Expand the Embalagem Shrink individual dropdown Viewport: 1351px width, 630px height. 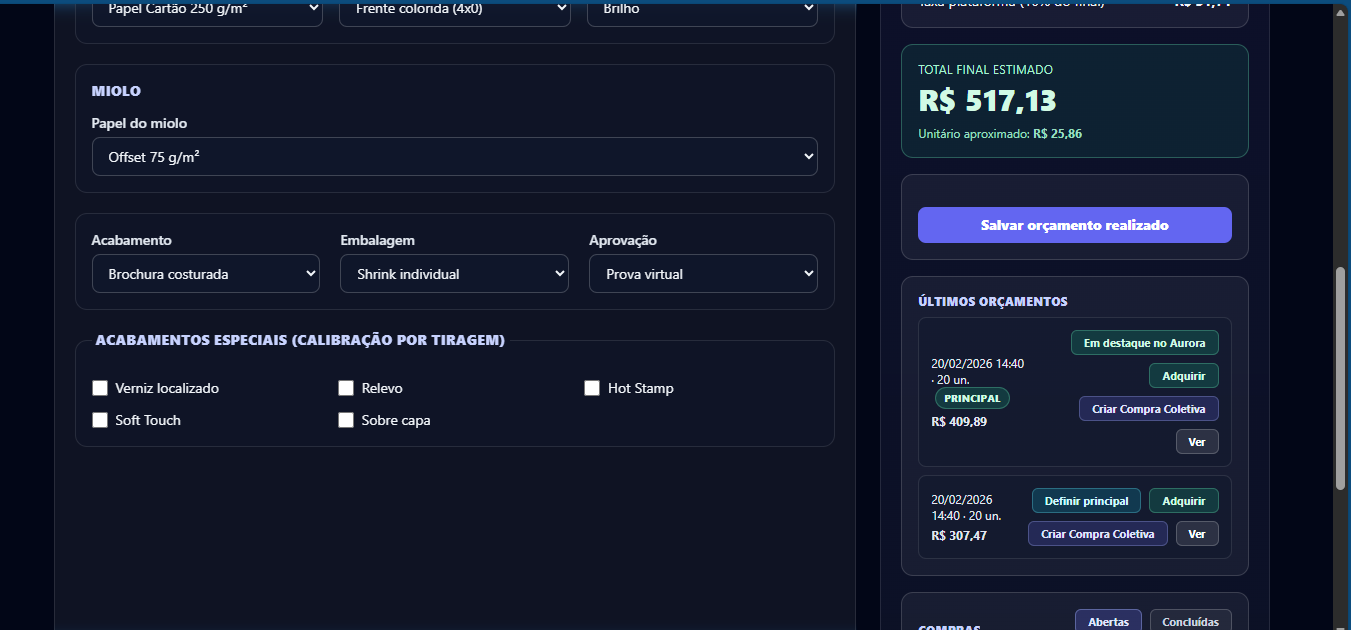click(454, 274)
